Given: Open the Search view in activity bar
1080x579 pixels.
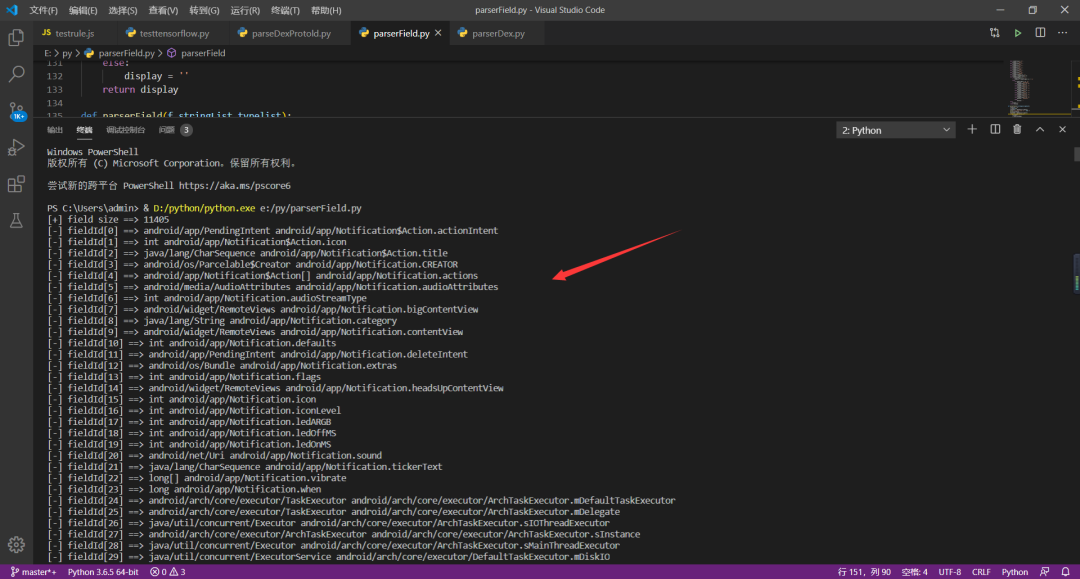Looking at the screenshot, I should coord(16,74).
